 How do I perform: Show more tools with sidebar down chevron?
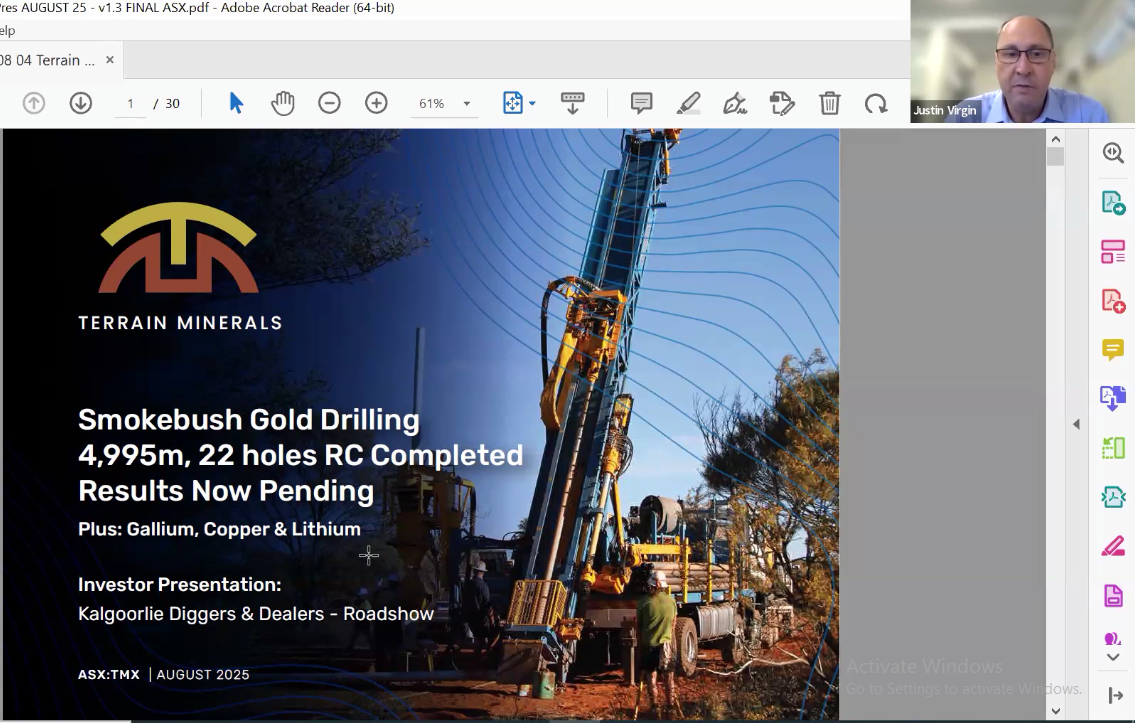(x=1113, y=657)
